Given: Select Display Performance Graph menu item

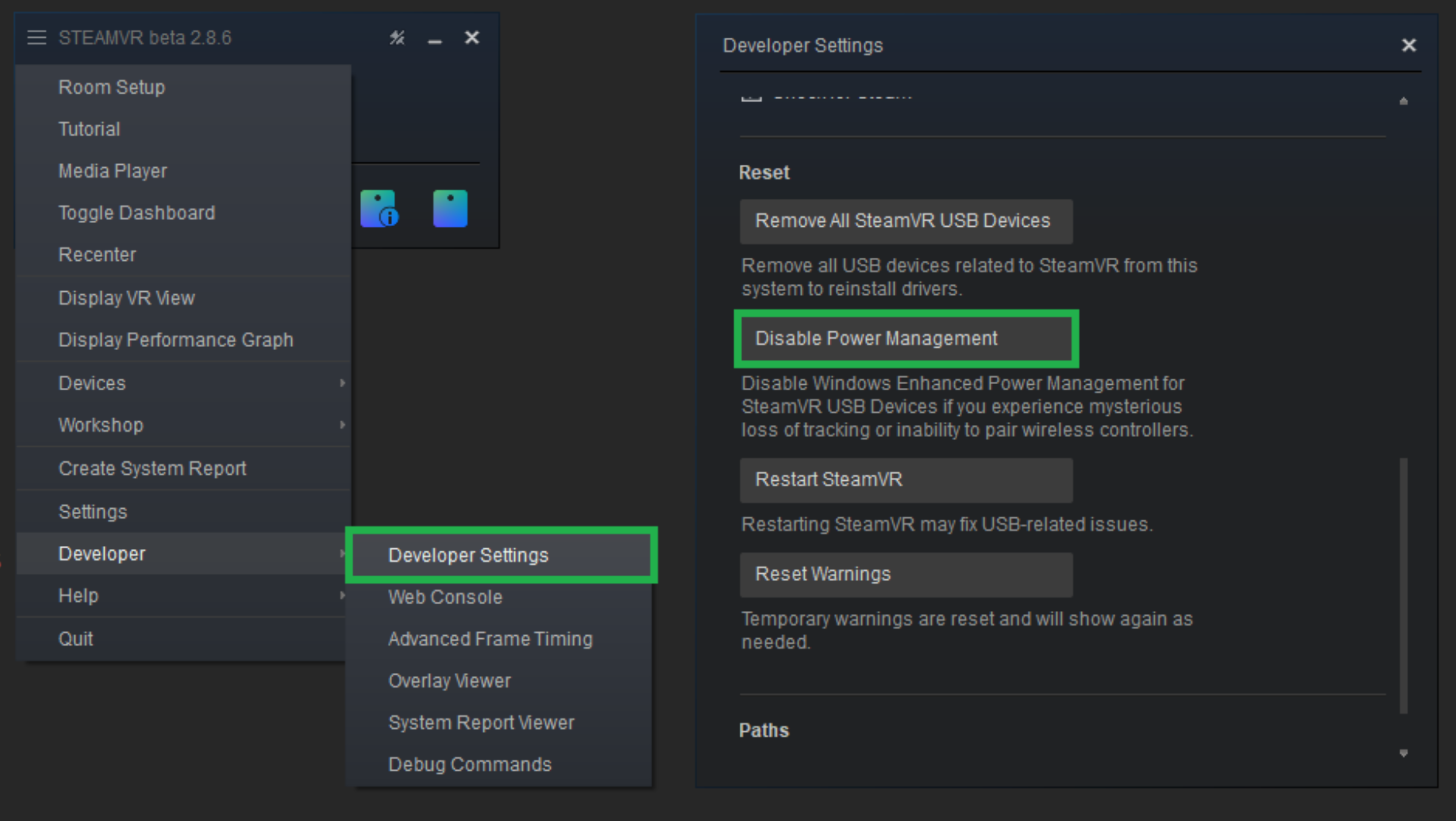Looking at the screenshot, I should [176, 340].
